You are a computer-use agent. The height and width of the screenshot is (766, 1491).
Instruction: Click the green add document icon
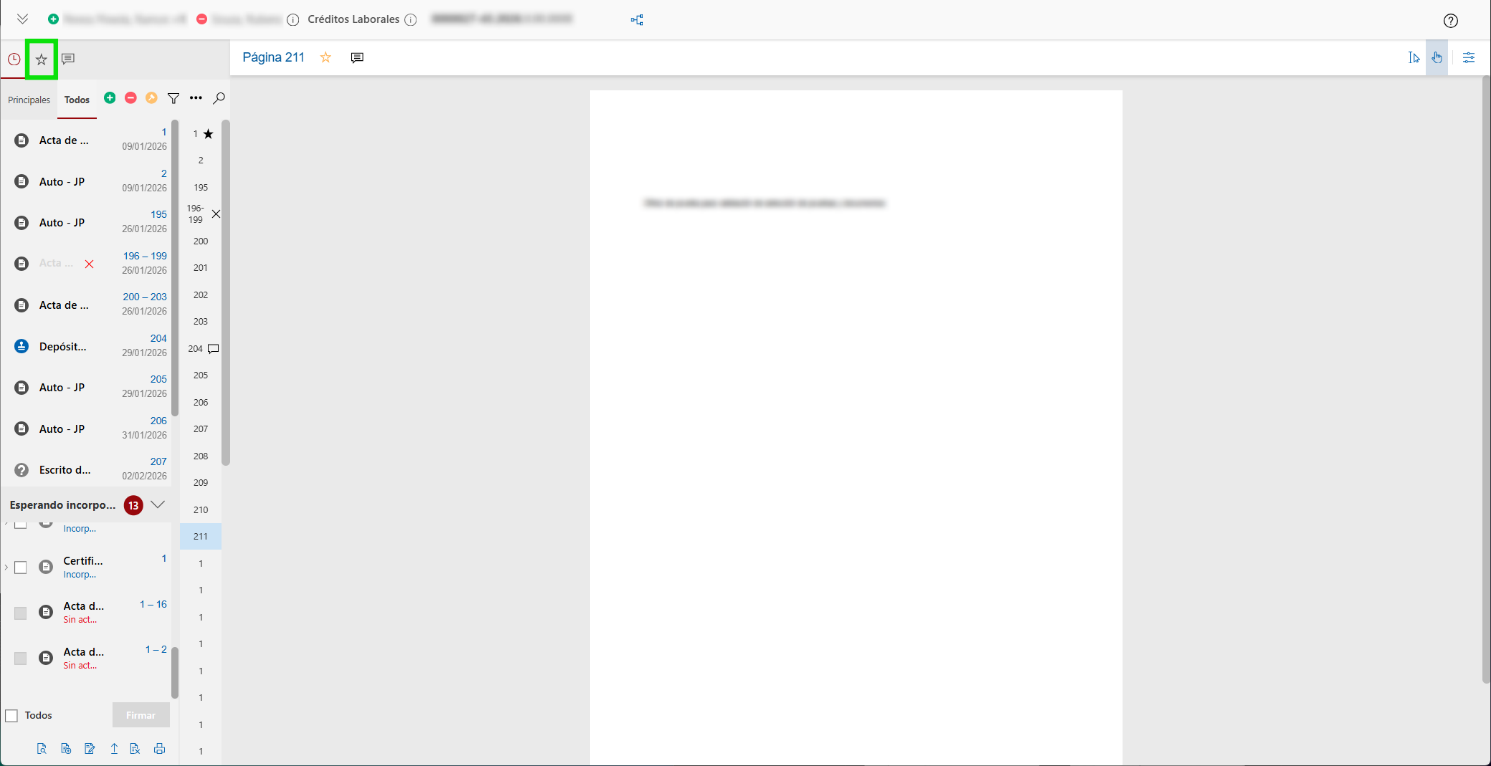tap(110, 98)
